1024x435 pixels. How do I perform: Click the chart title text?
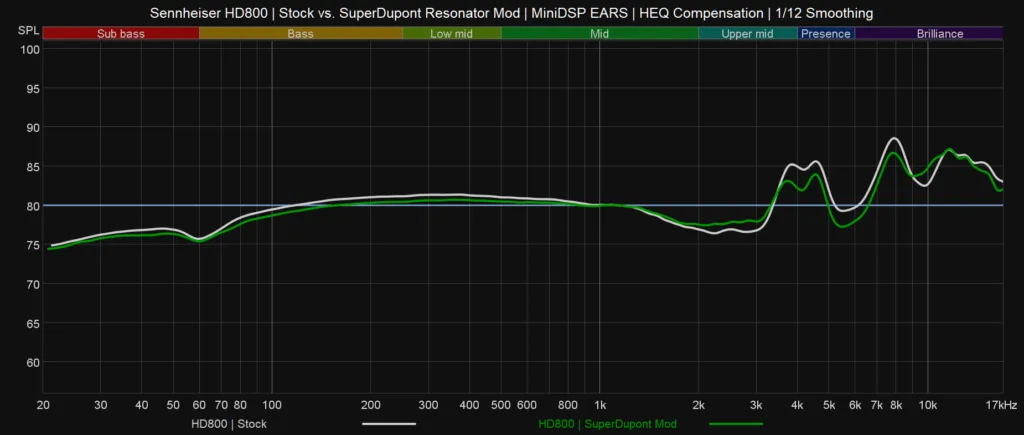[x=511, y=13]
